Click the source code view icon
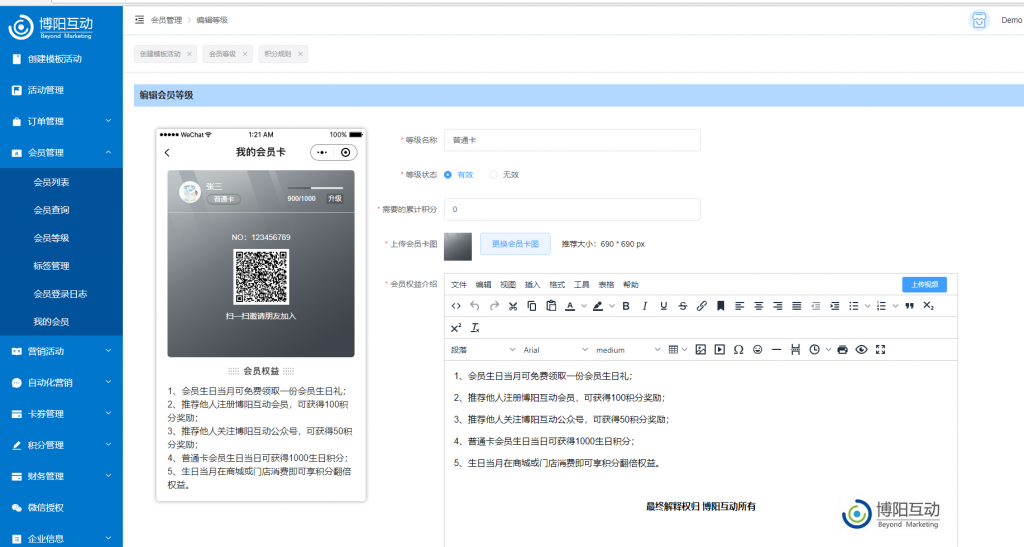1024x547 pixels. [456, 306]
